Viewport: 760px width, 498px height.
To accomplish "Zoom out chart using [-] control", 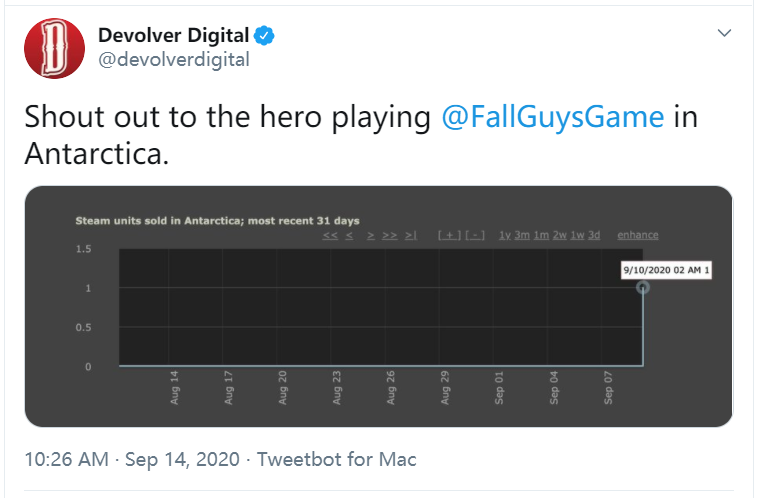I will point(475,235).
